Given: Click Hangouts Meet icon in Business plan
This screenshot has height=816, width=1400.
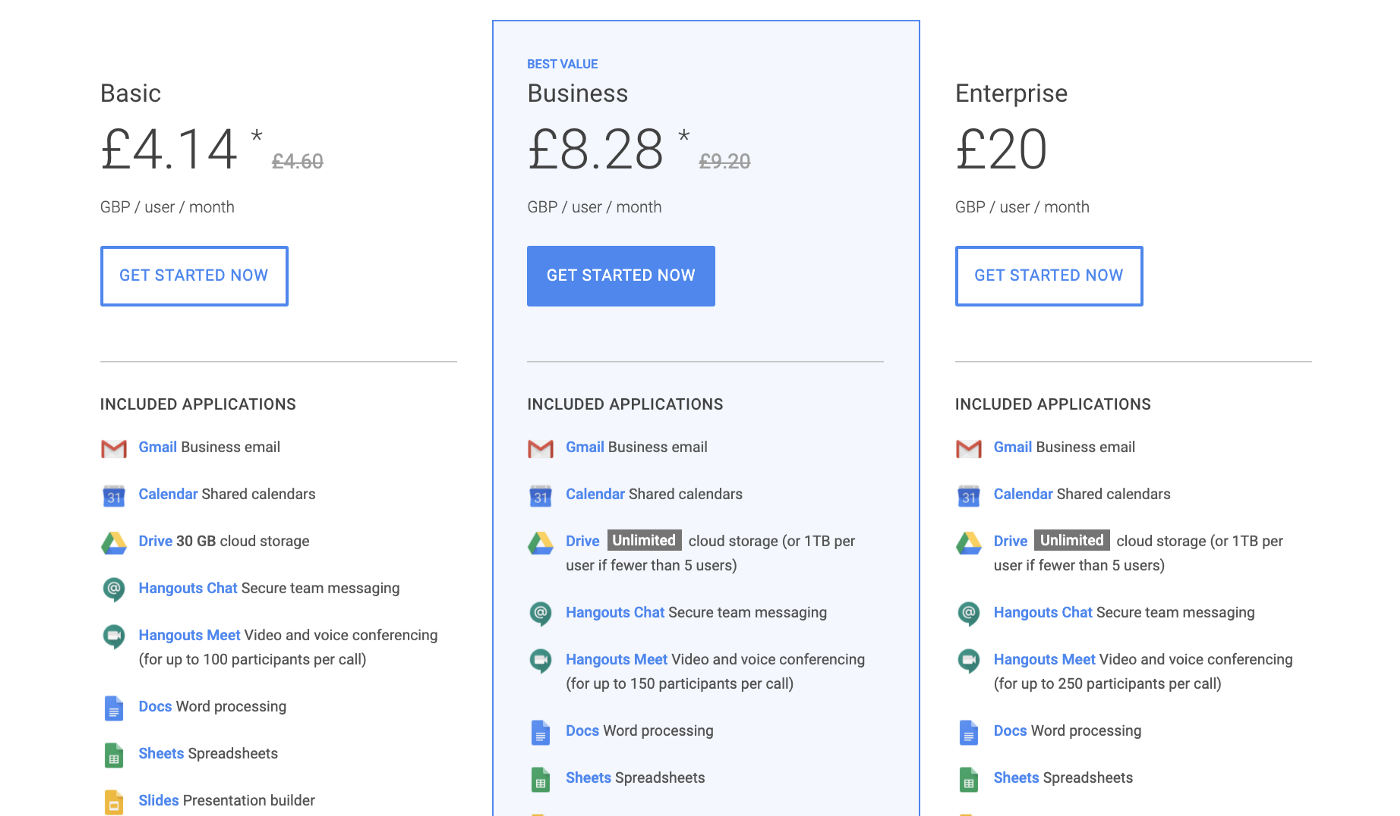Looking at the screenshot, I should pyautogui.click(x=541, y=661).
